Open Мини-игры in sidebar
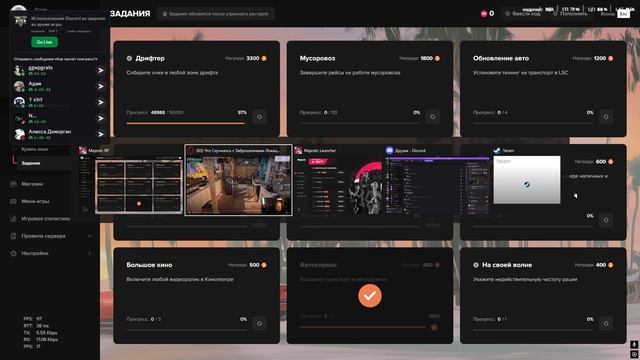The image size is (640, 360). pyautogui.click(x=35, y=201)
